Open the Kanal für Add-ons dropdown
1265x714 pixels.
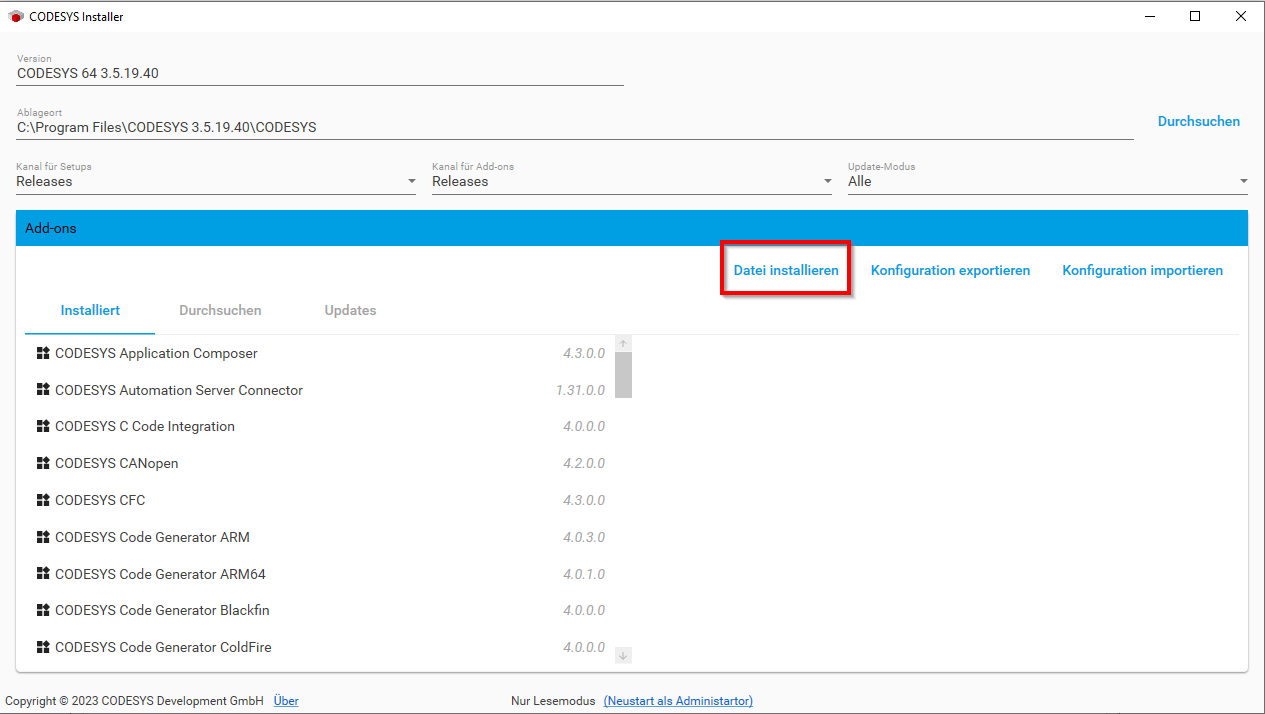pyautogui.click(x=632, y=181)
